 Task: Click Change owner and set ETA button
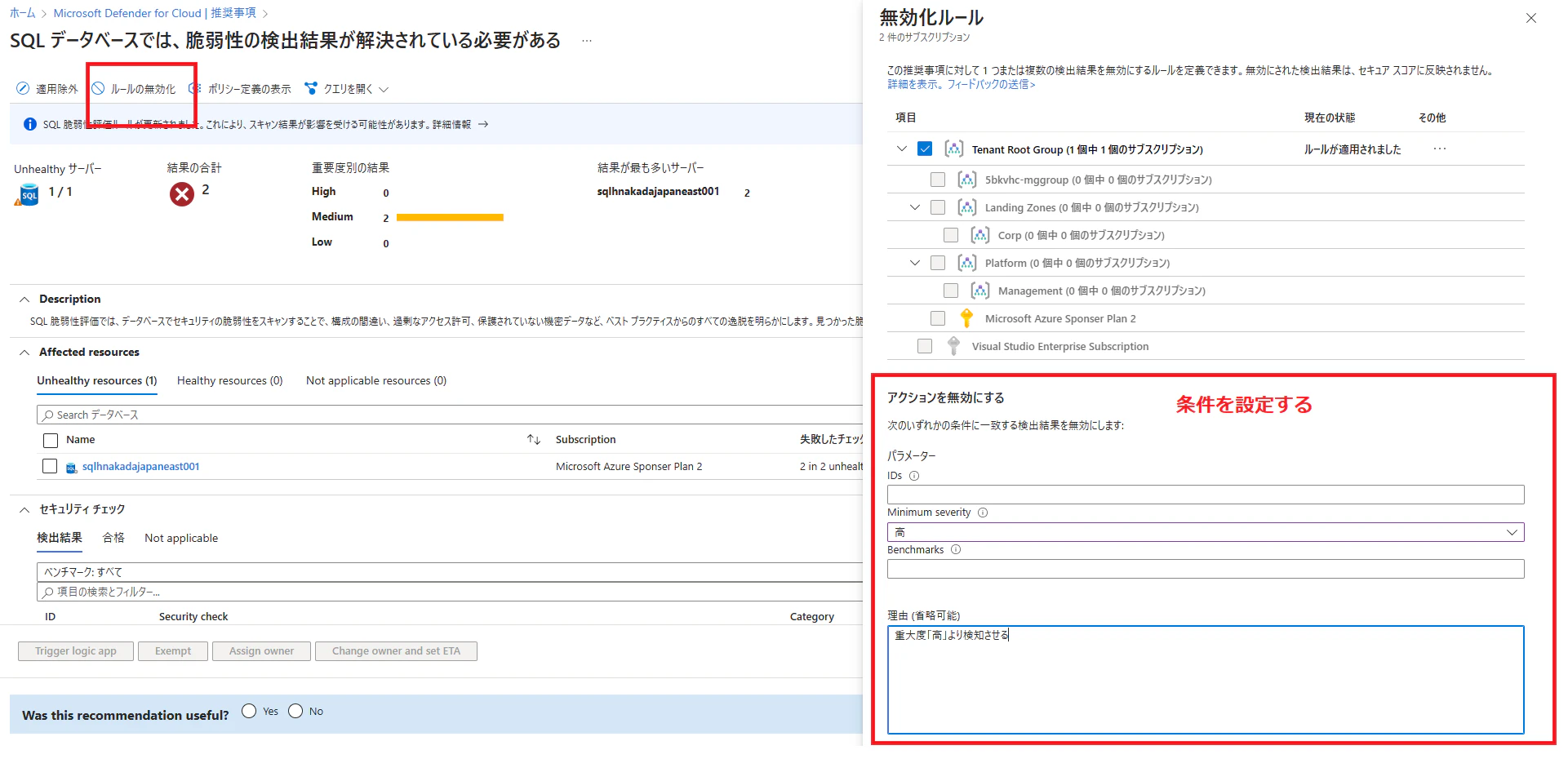396,651
